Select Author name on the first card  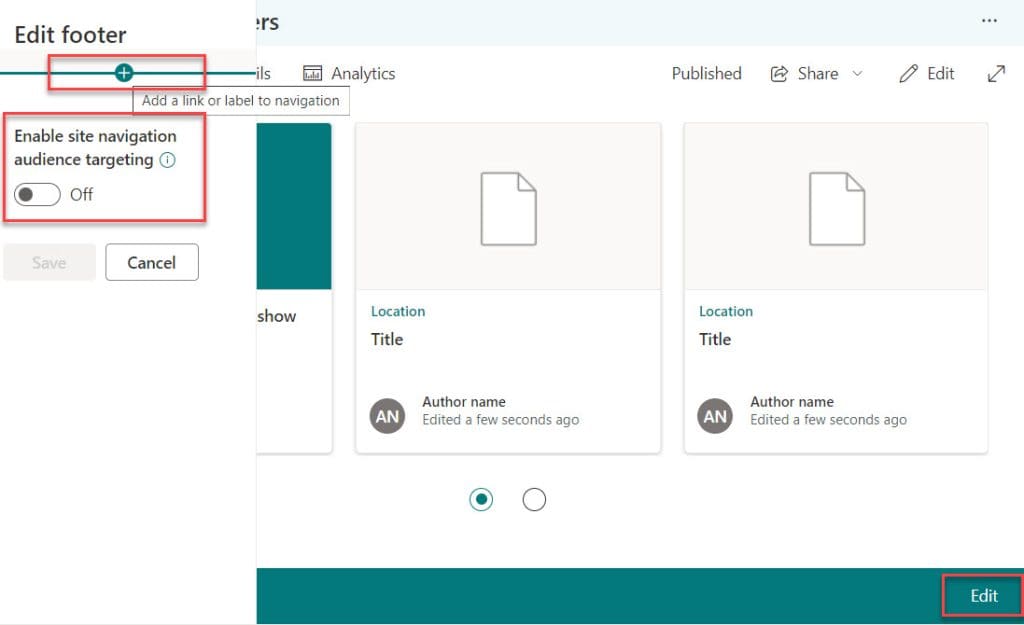point(464,402)
